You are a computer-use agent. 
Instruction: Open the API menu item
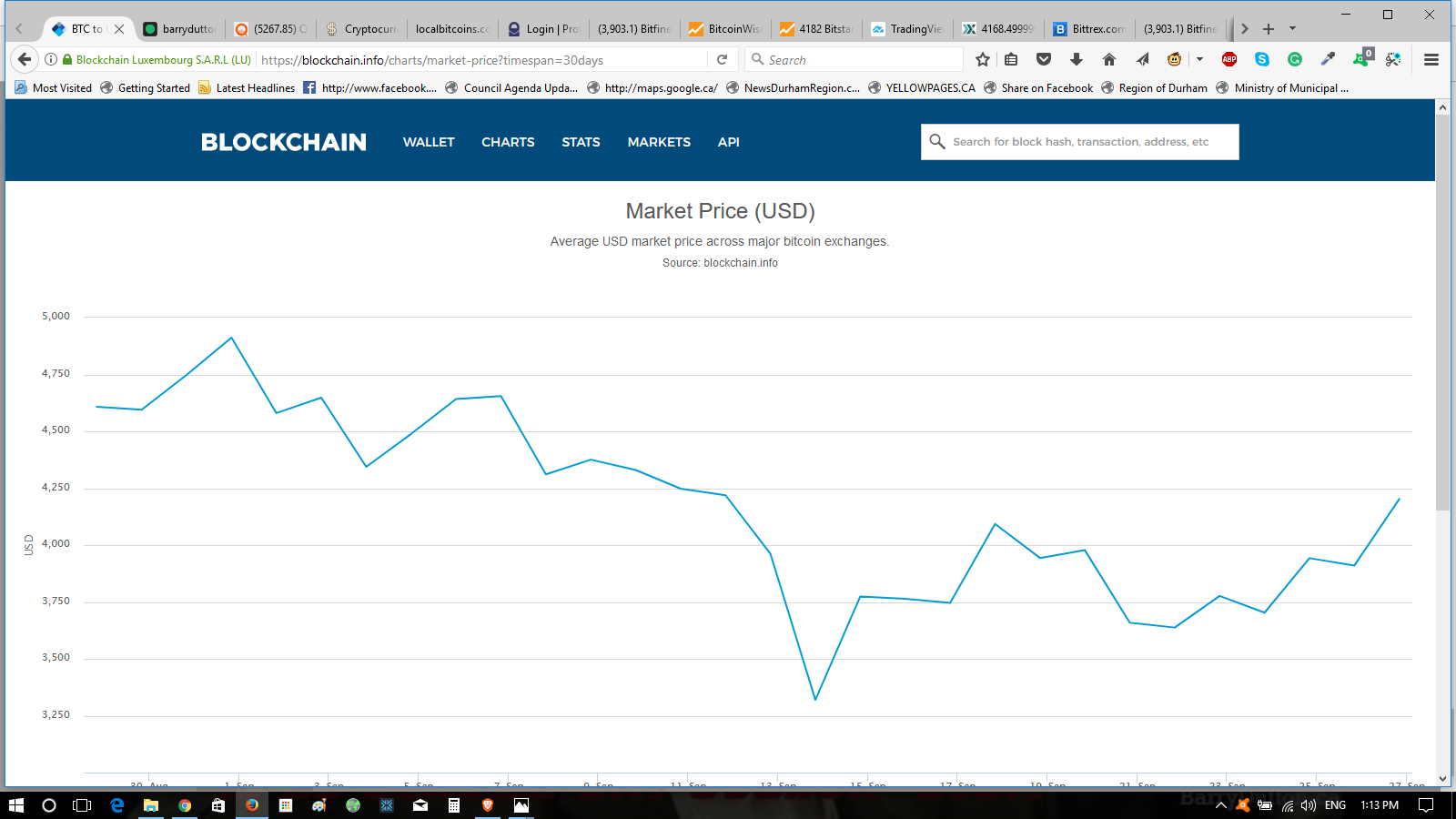point(728,142)
